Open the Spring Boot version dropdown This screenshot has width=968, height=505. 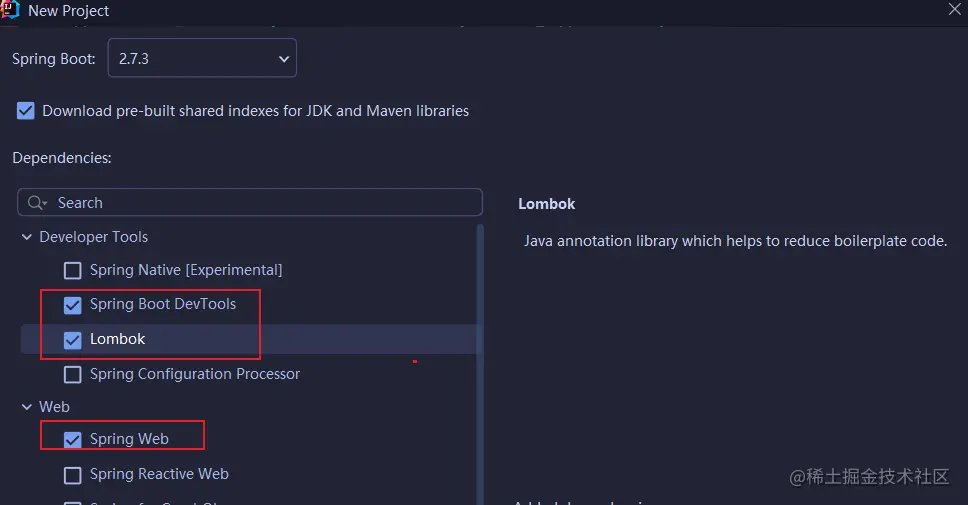[202, 58]
